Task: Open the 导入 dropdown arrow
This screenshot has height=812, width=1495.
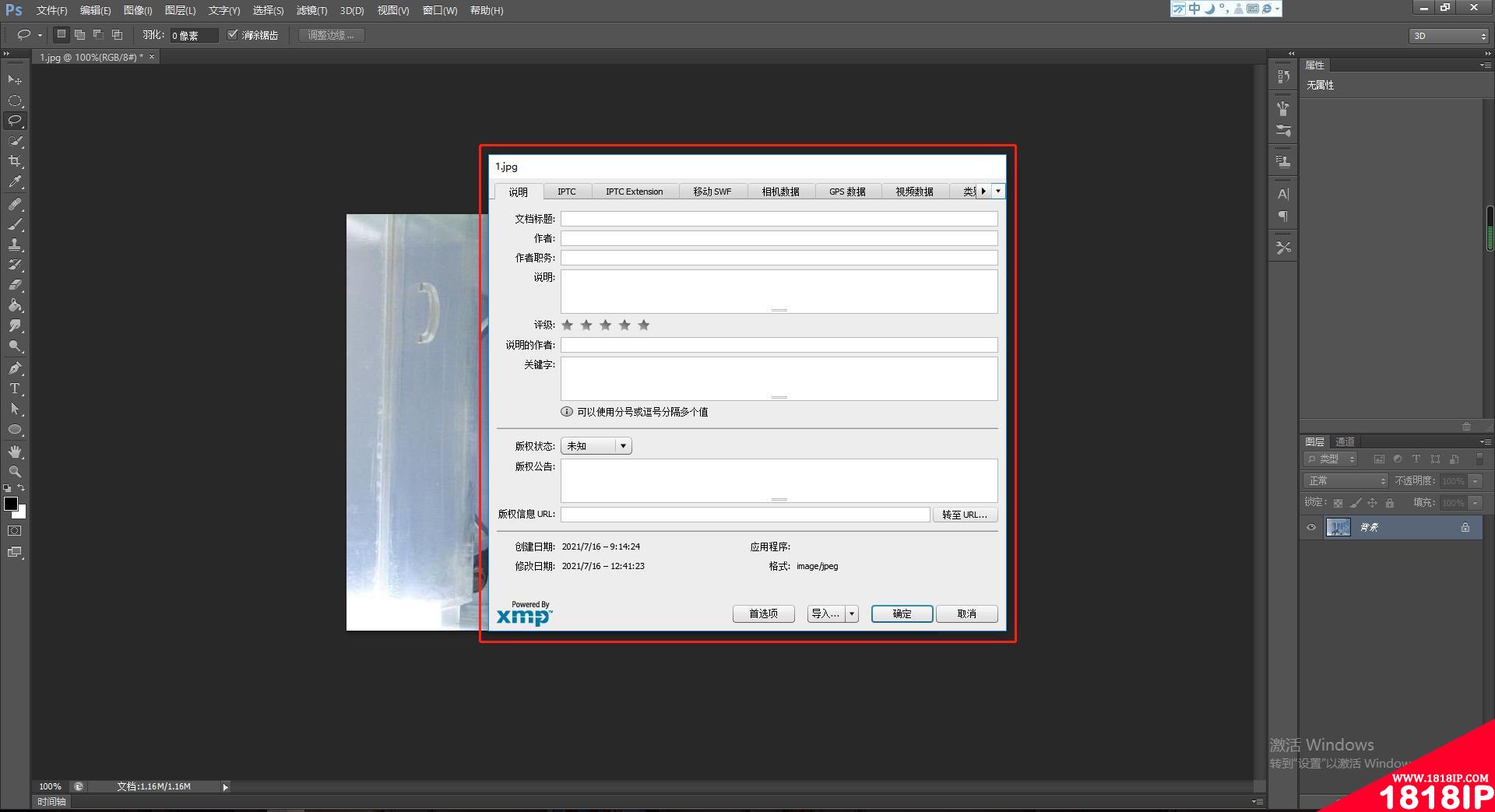Action: coord(852,613)
